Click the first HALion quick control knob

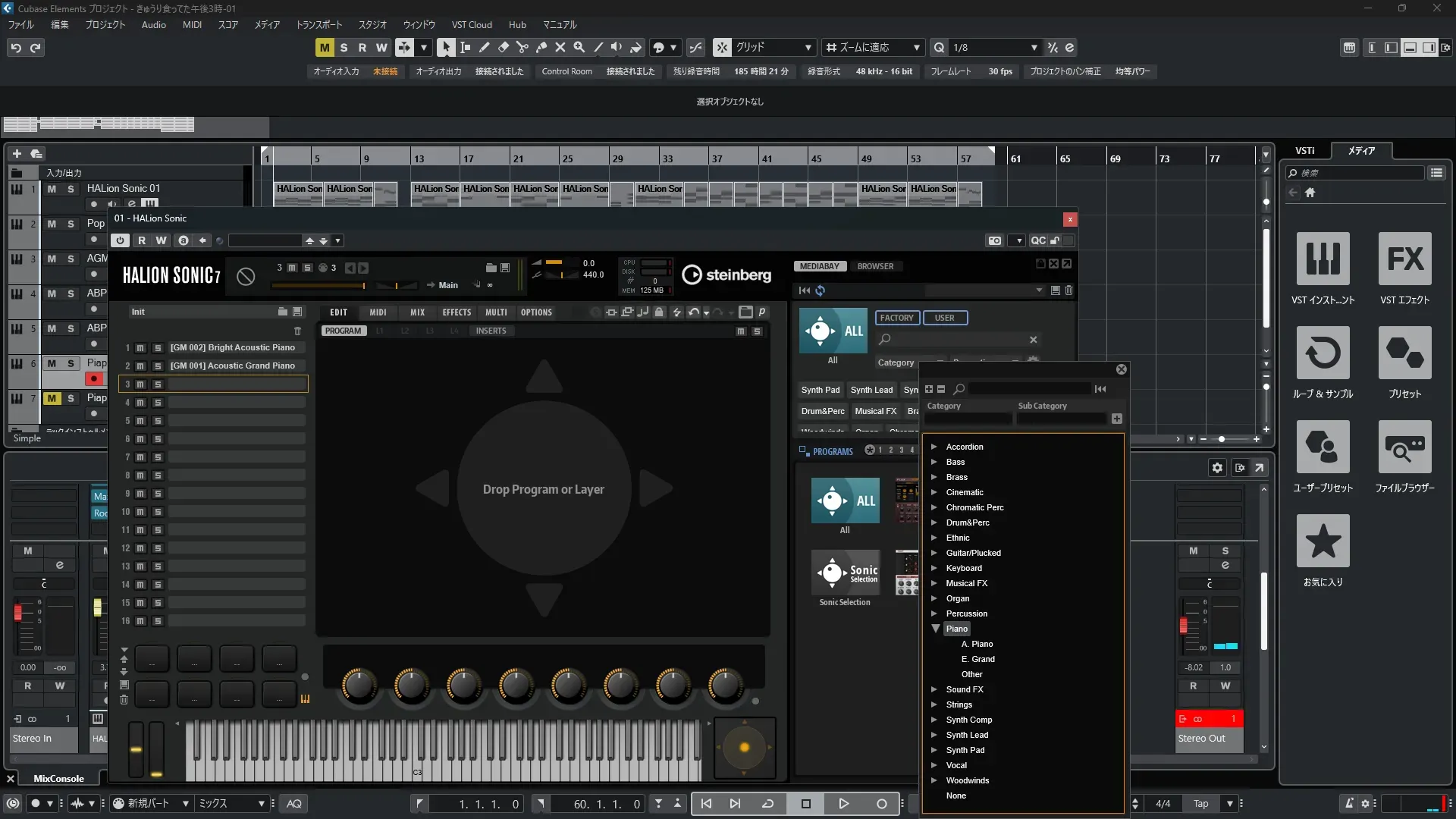click(359, 685)
